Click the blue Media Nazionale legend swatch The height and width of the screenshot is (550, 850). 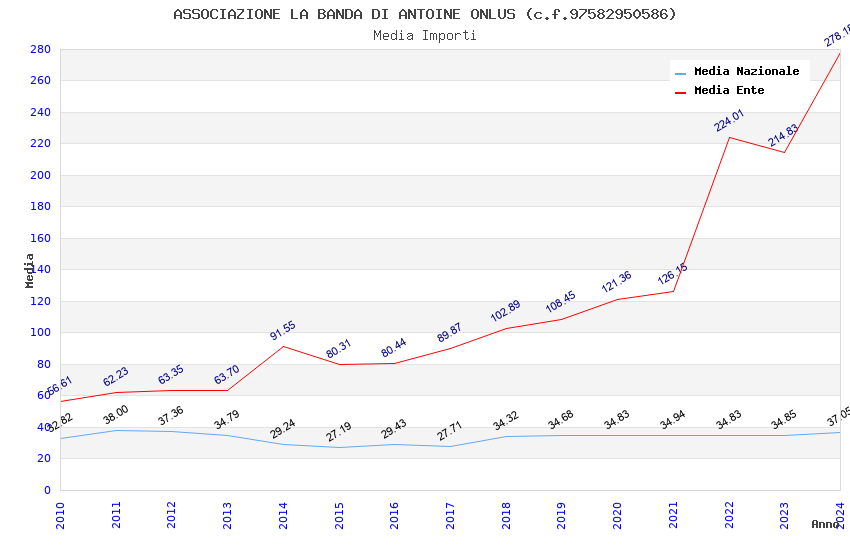point(680,74)
